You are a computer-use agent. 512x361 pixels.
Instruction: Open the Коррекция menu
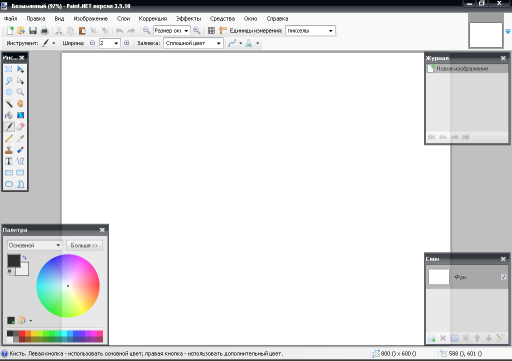[153, 19]
